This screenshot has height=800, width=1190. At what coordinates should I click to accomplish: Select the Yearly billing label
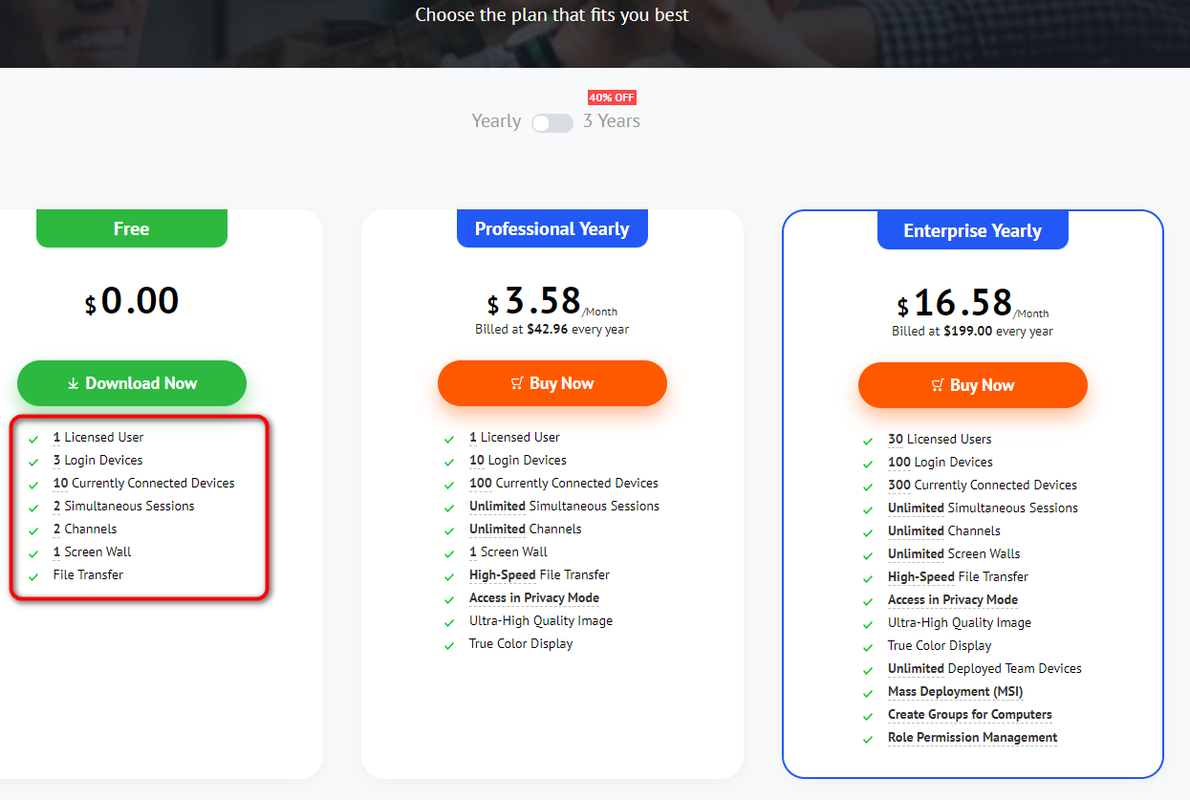coord(496,121)
